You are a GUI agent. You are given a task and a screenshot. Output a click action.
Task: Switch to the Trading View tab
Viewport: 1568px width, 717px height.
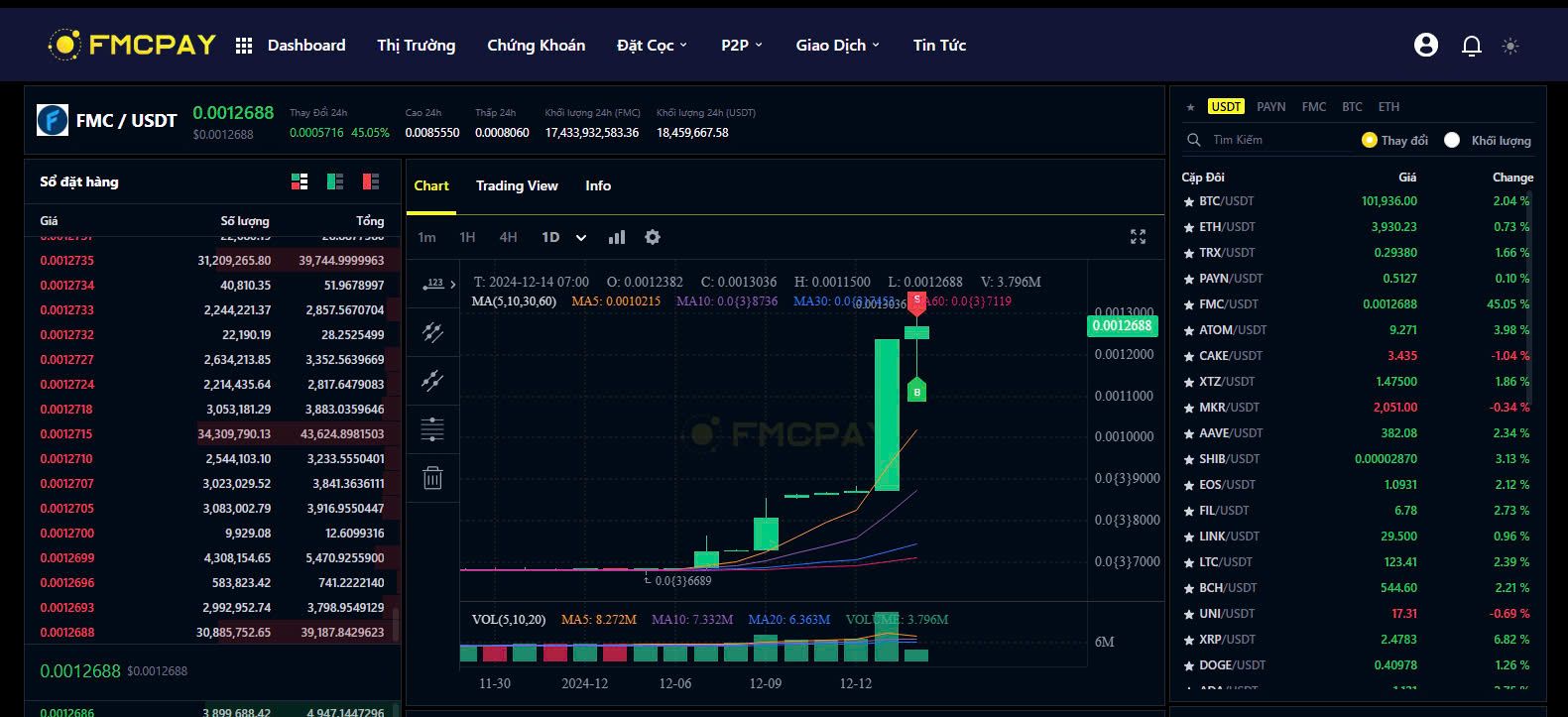517,185
